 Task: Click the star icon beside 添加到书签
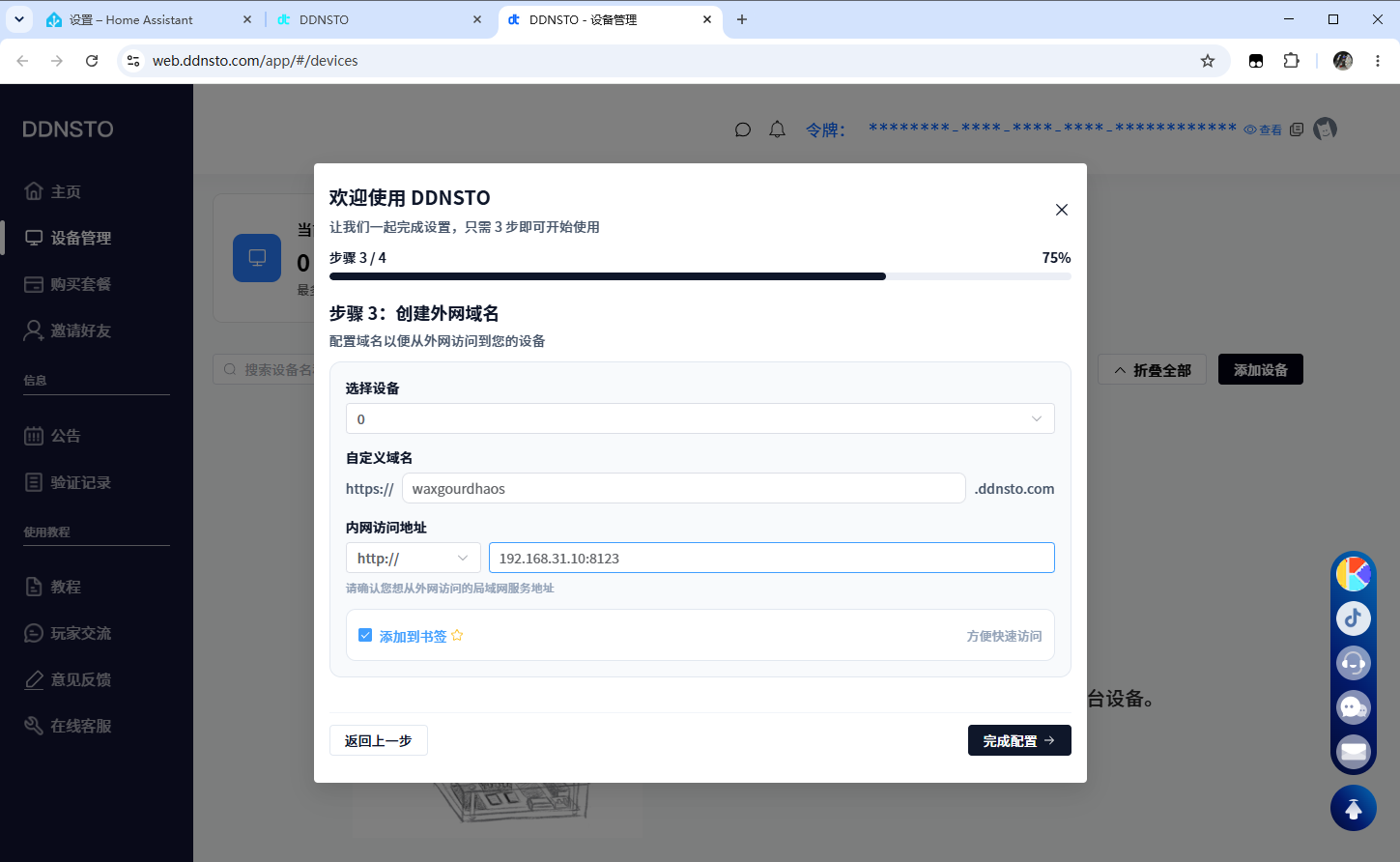tap(458, 635)
